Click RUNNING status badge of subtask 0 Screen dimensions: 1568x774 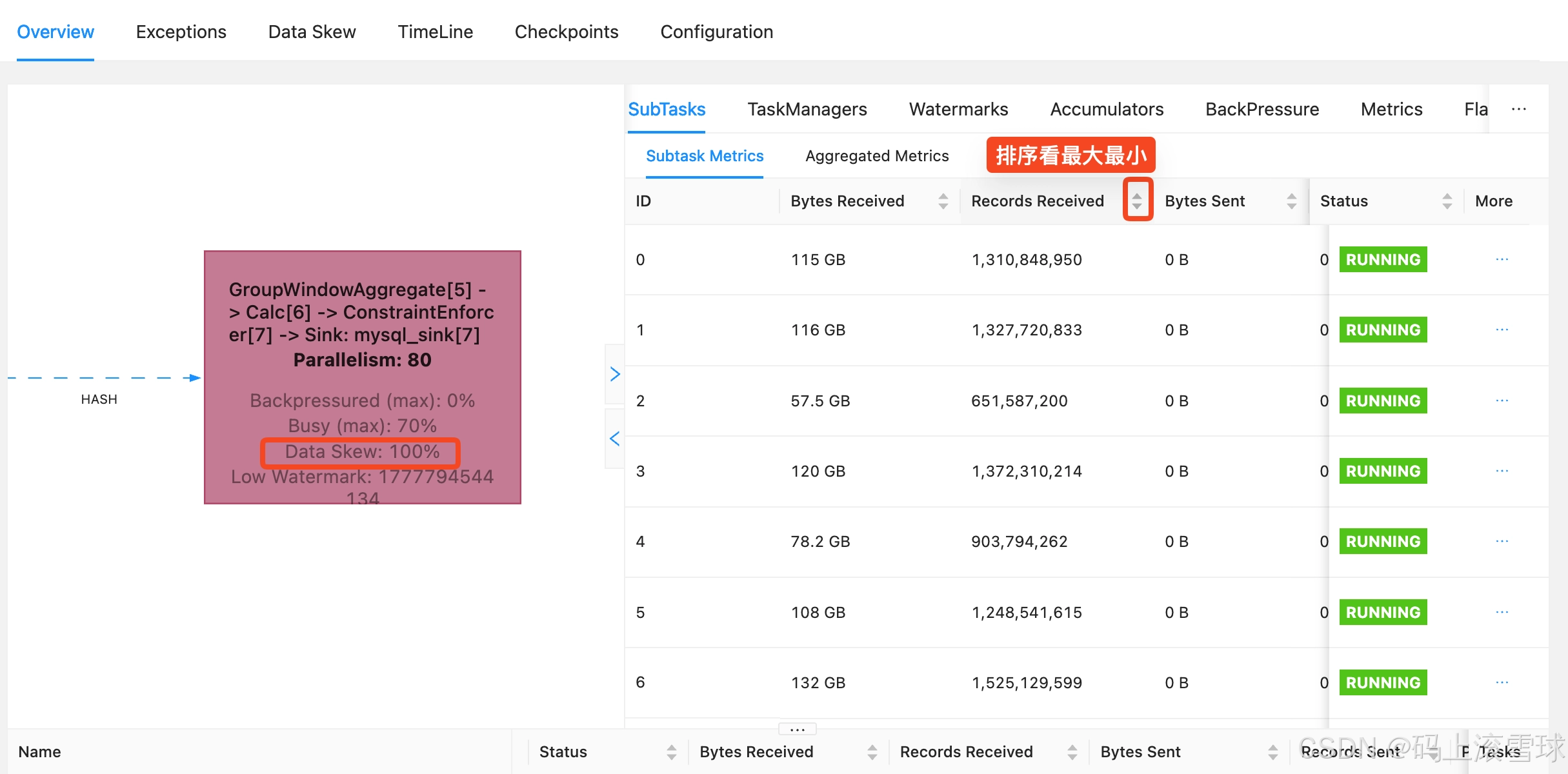click(x=1383, y=259)
